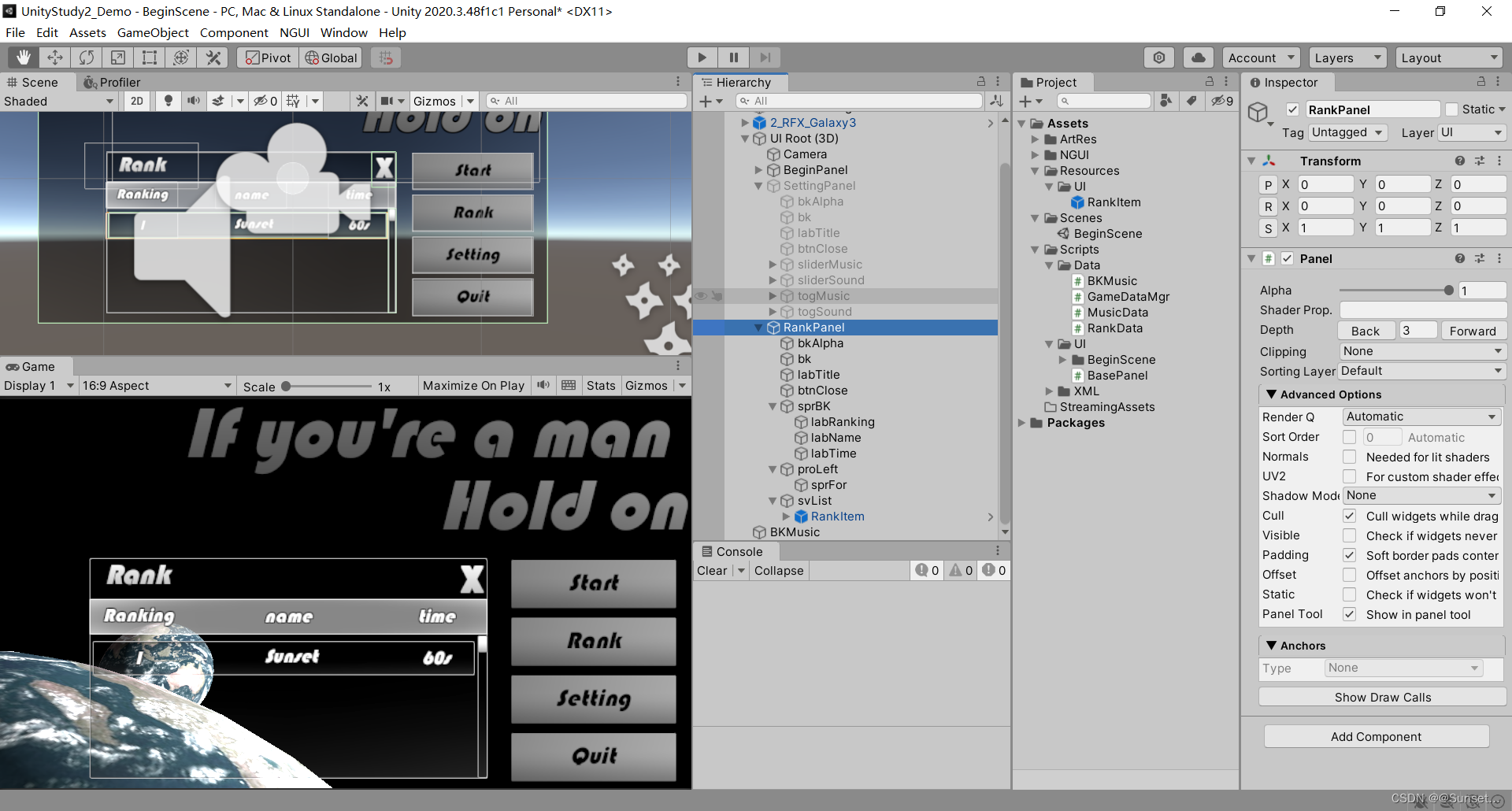Toggle grid snapping icon in toolbar
1512x811 pixels.
click(x=385, y=57)
